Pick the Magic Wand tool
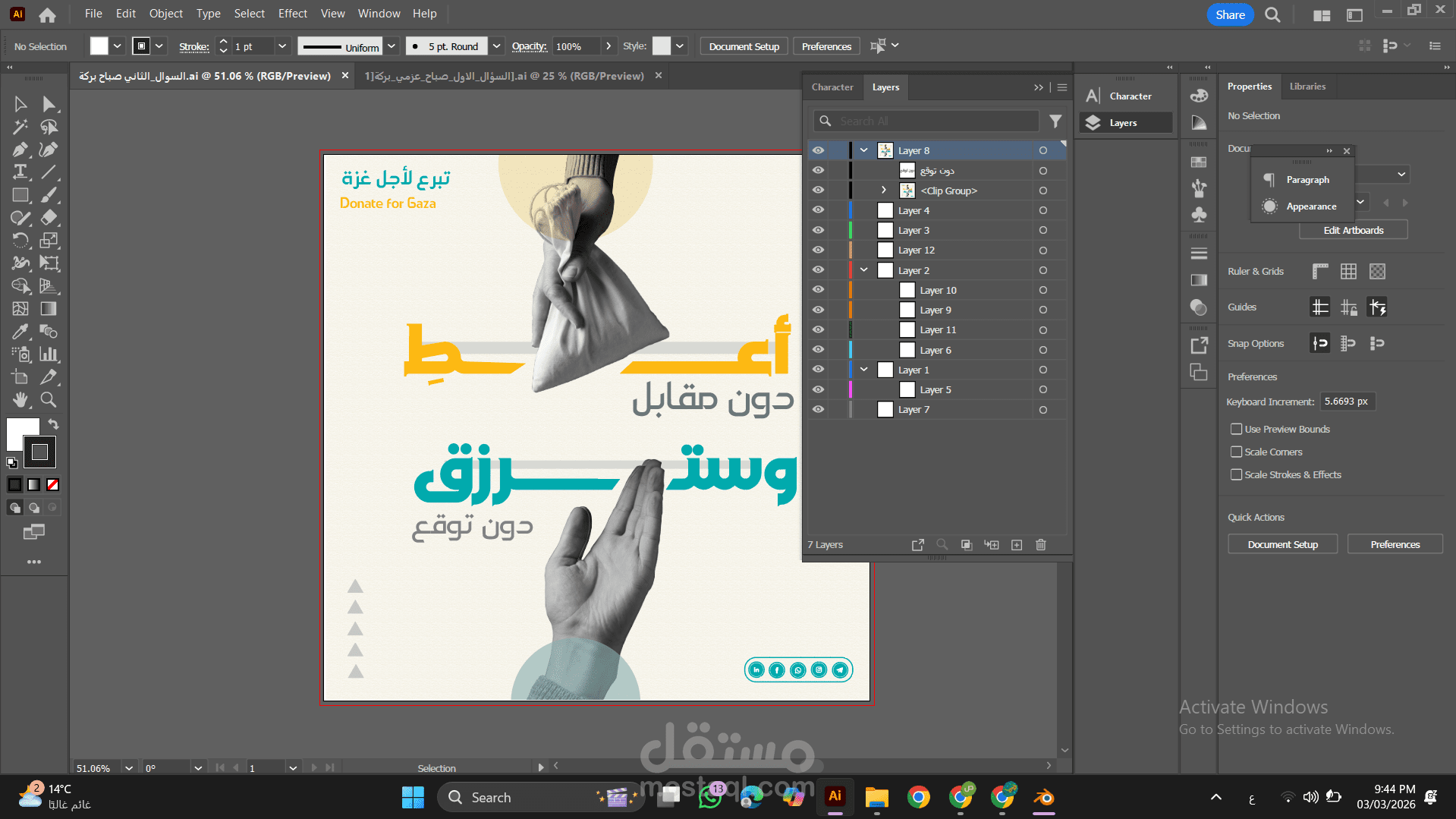The width and height of the screenshot is (1456, 819). (x=20, y=127)
